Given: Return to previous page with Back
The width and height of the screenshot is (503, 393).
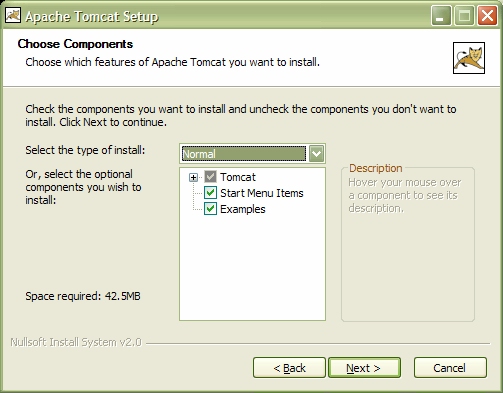Looking at the screenshot, I should tap(289, 368).
